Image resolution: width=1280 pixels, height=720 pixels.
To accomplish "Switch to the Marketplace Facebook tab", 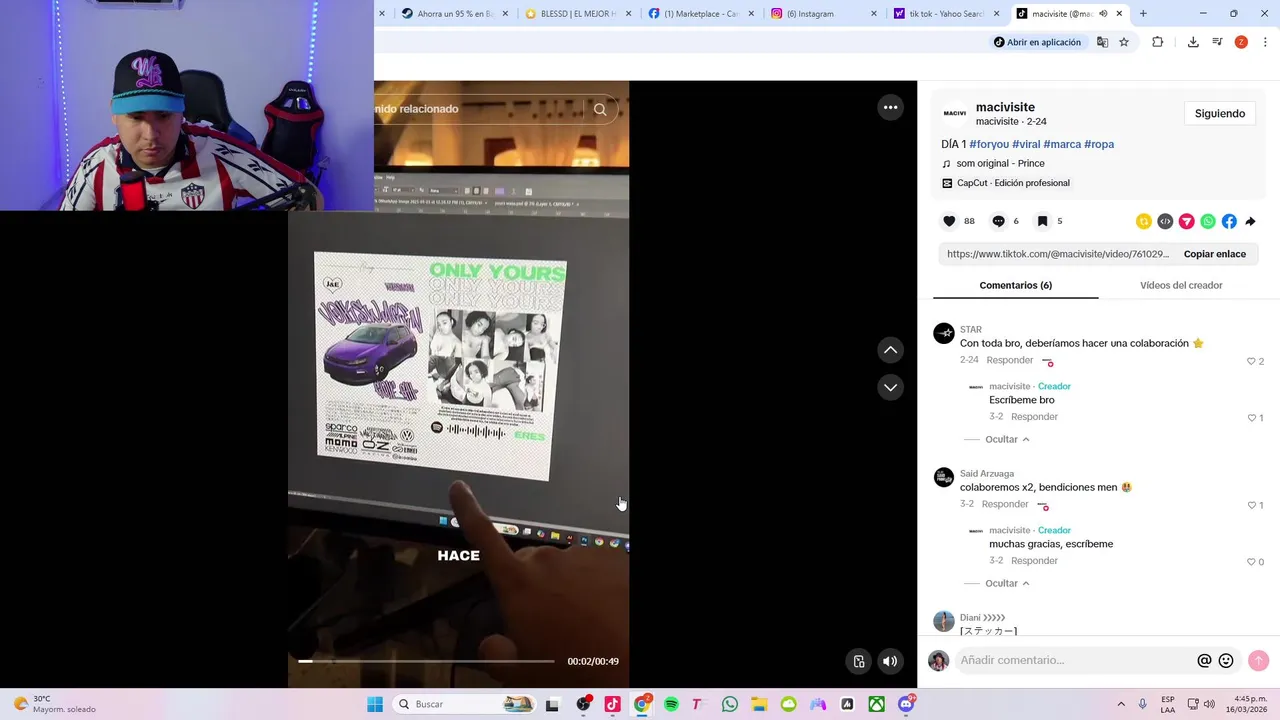I will [x=701, y=13].
